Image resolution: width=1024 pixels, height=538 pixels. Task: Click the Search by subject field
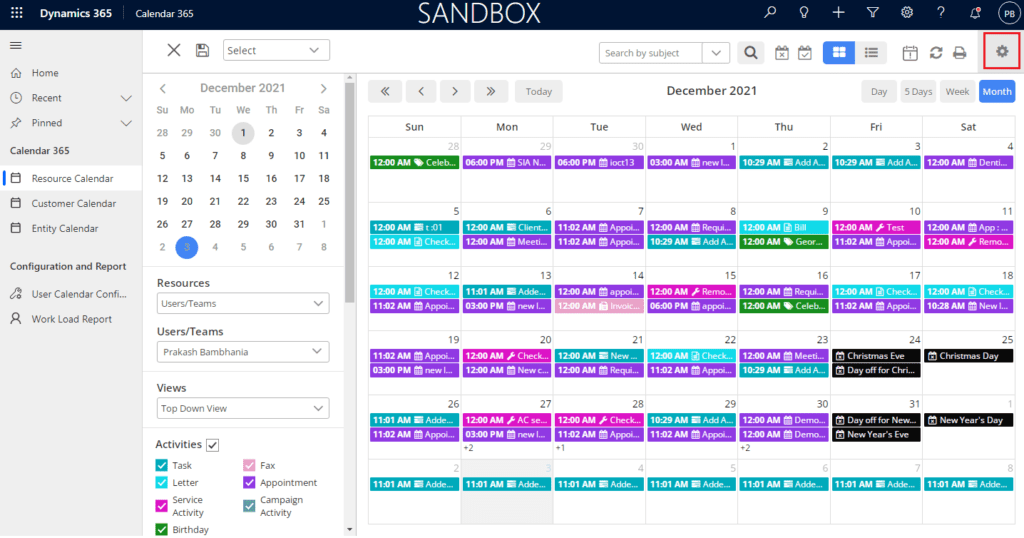tap(651, 53)
